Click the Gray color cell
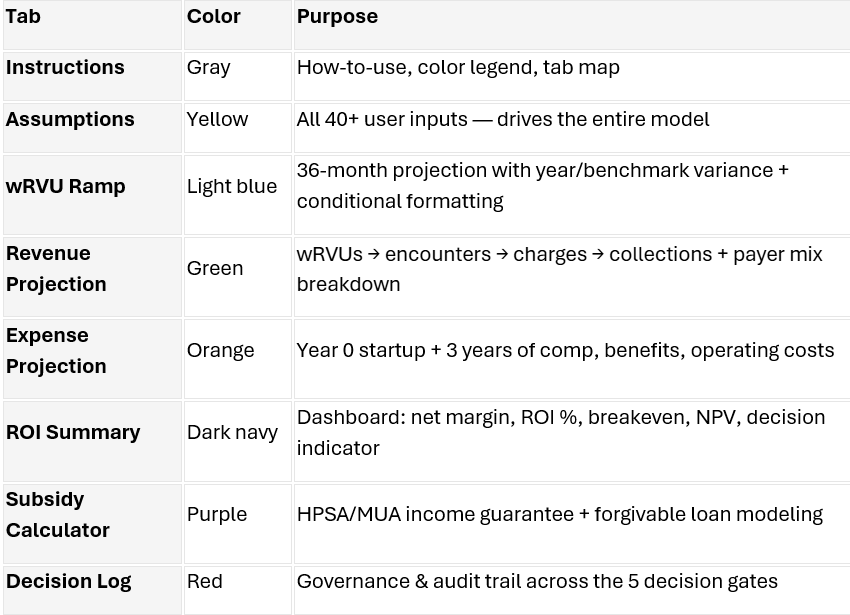Screen dimensions: 850x615 (238, 76)
